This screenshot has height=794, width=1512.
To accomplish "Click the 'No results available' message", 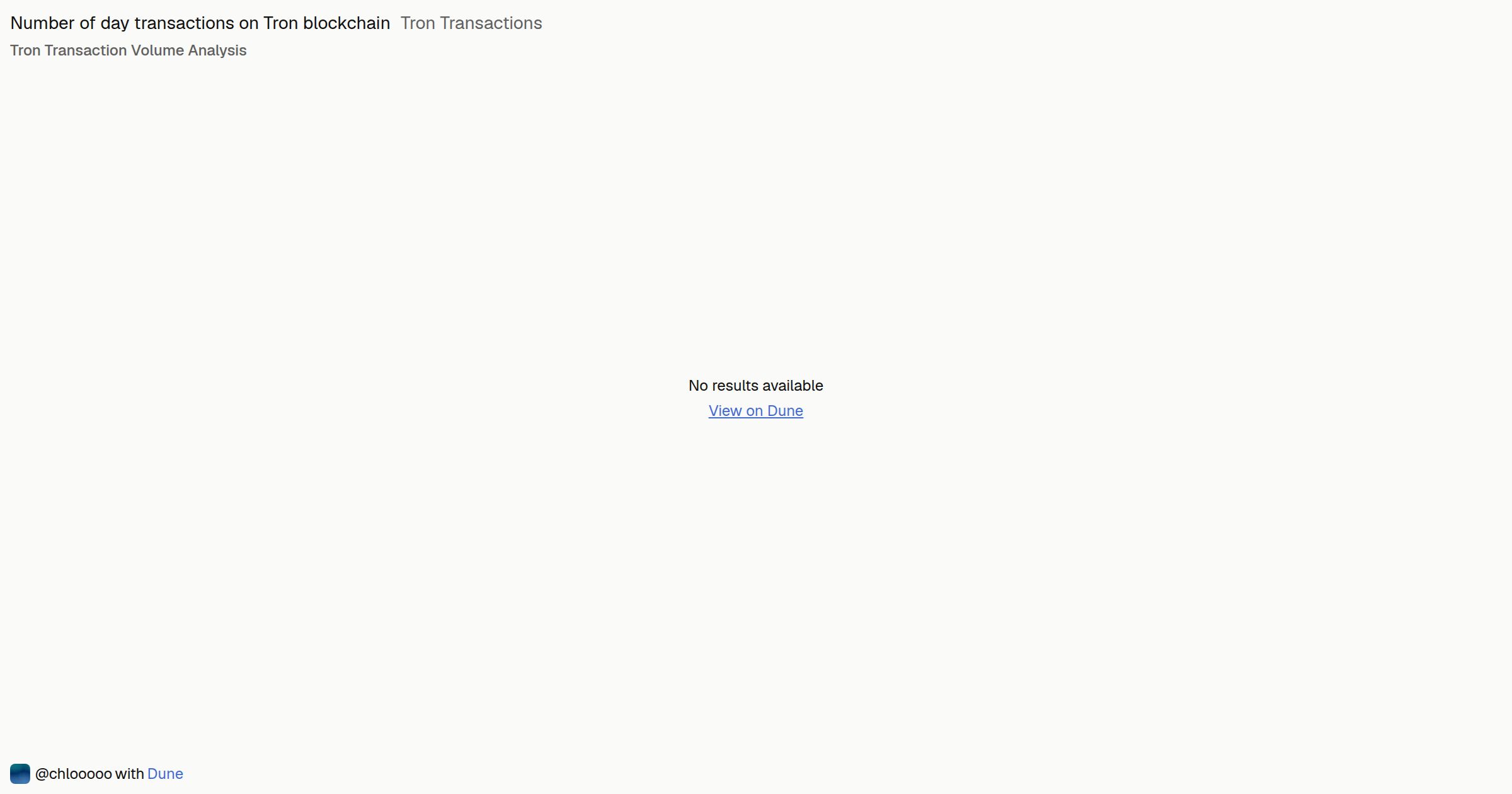I will [x=755, y=386].
